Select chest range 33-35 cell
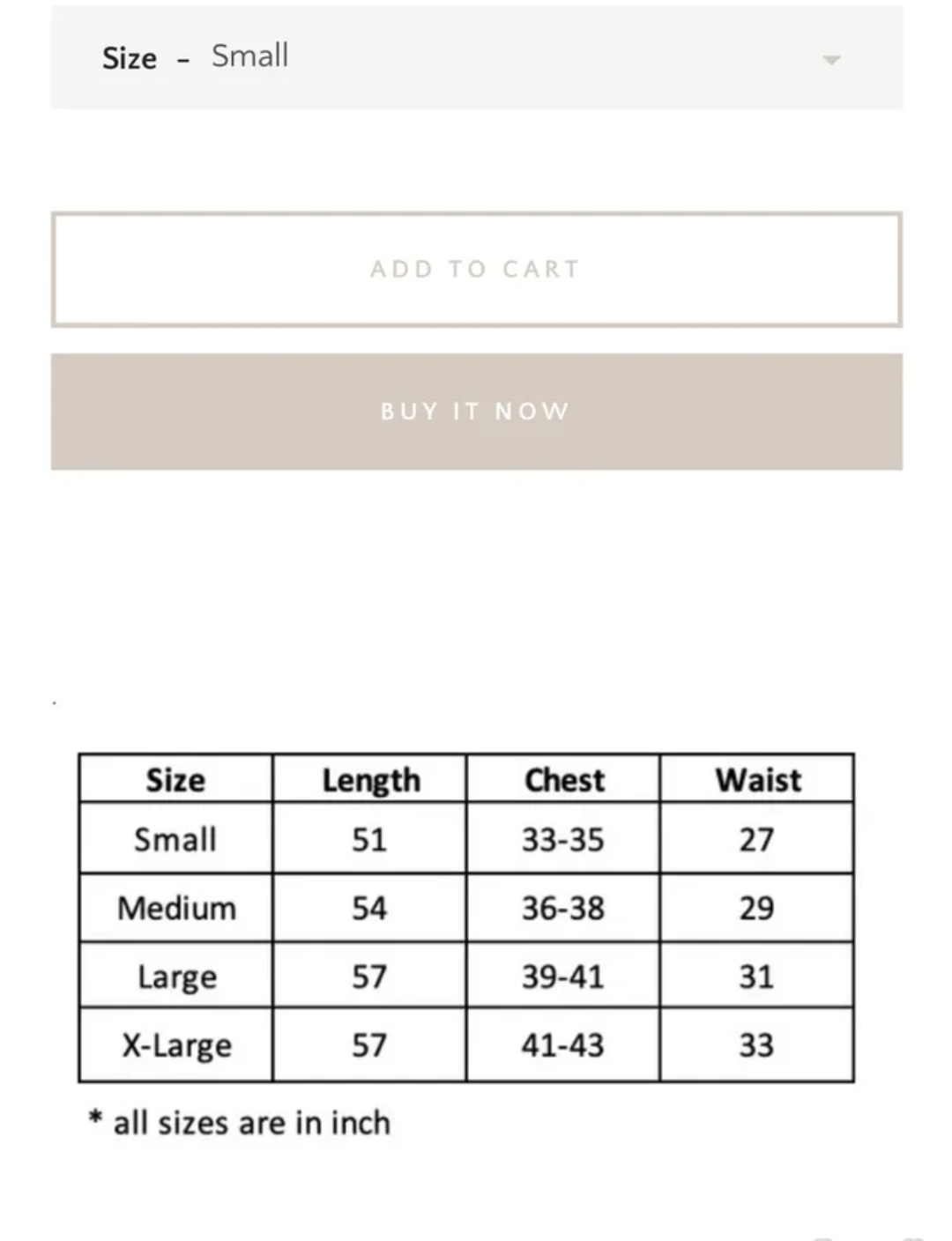 coord(562,839)
